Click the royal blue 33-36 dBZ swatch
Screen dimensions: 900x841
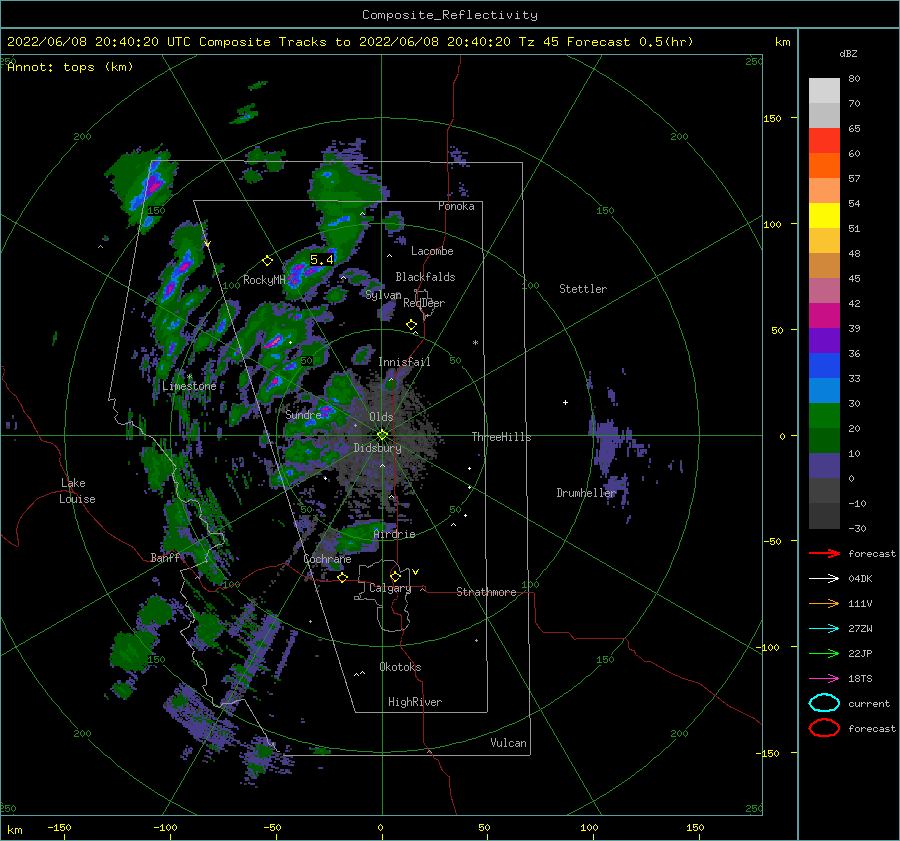pos(824,365)
